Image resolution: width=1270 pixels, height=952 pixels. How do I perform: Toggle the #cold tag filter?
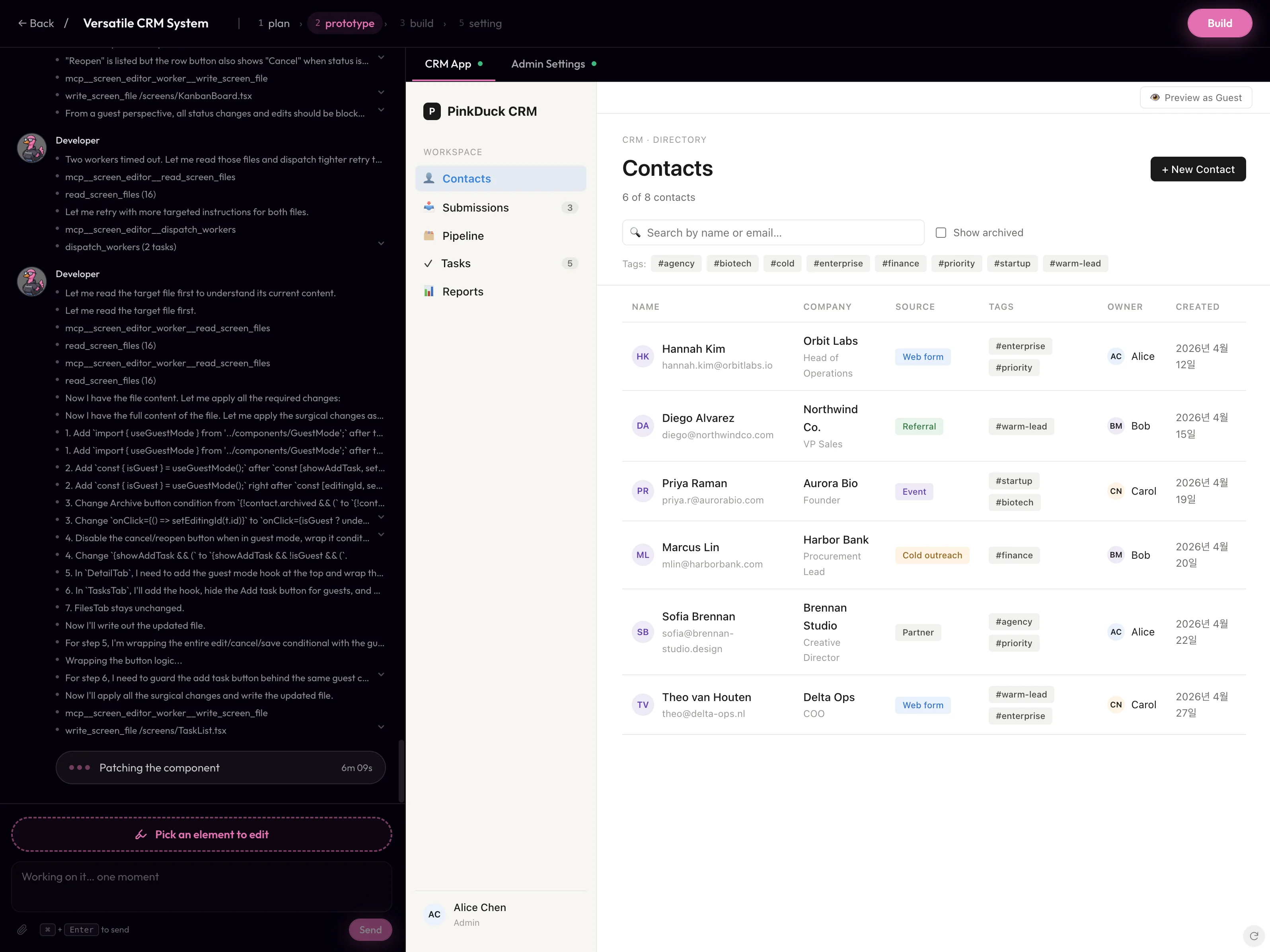(x=782, y=263)
